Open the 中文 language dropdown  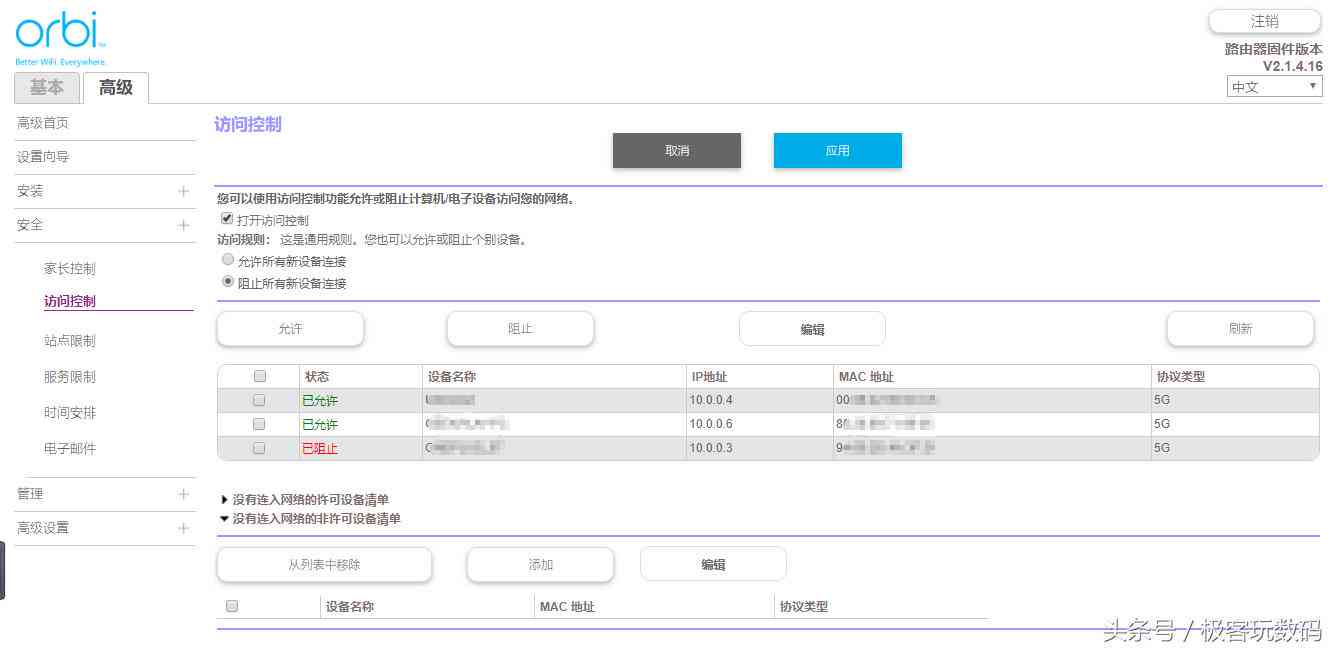click(1274, 87)
